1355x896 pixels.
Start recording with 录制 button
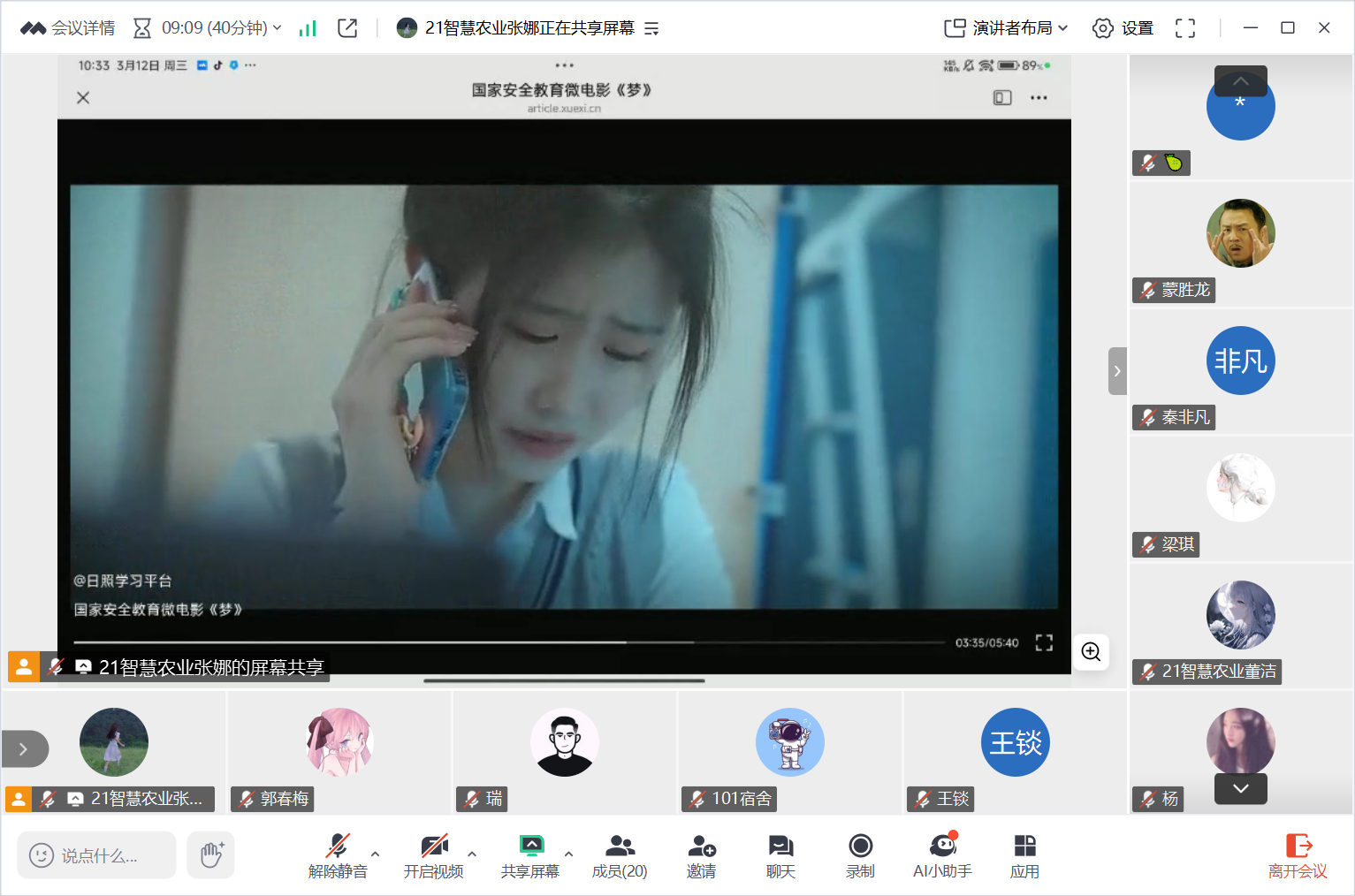tap(860, 855)
